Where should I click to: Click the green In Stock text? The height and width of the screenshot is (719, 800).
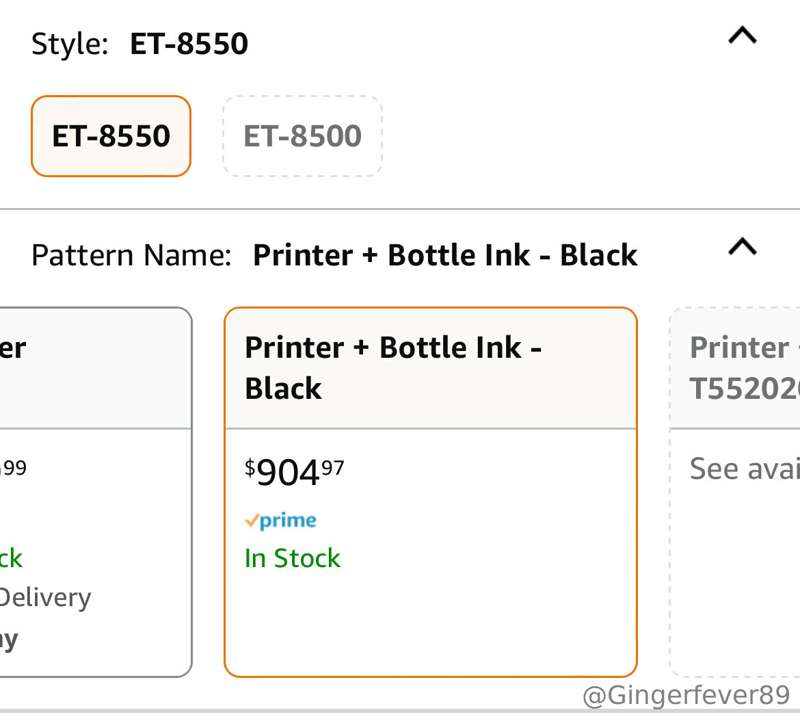click(292, 558)
